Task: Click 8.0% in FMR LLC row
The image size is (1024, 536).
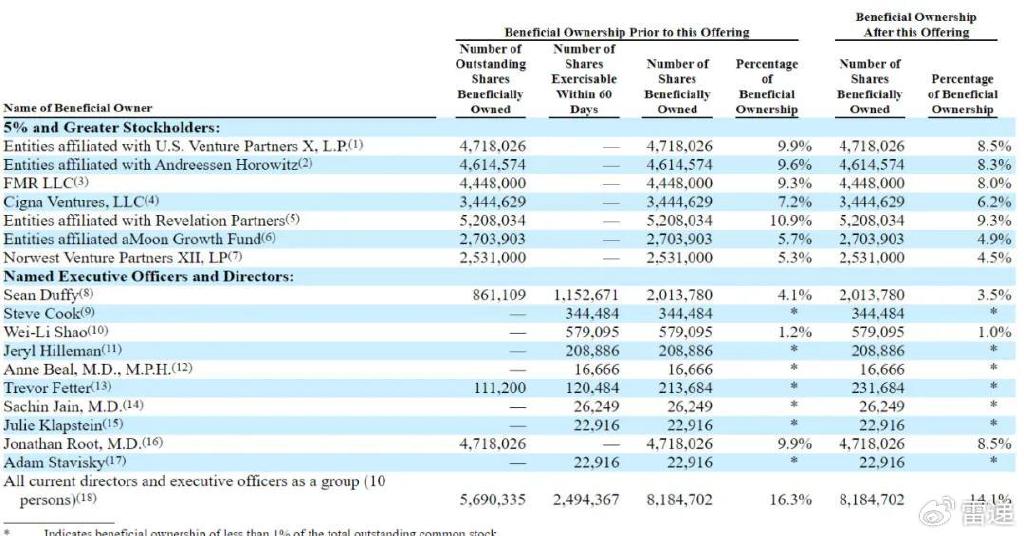Action: coord(994,183)
